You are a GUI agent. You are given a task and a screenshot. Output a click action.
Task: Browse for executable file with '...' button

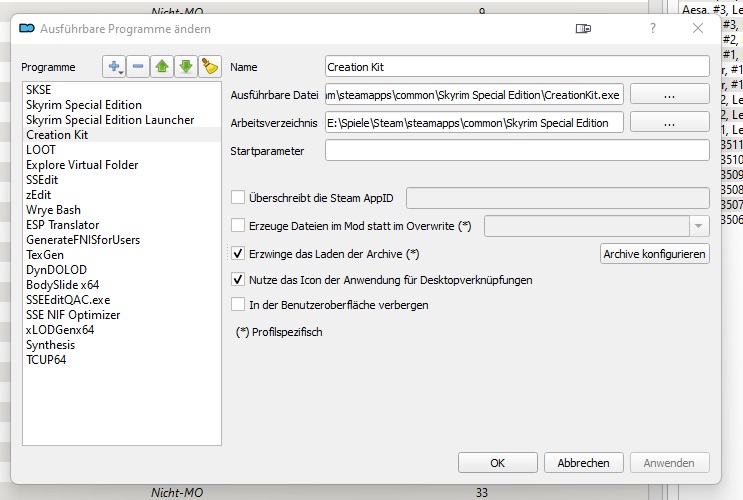coord(669,95)
